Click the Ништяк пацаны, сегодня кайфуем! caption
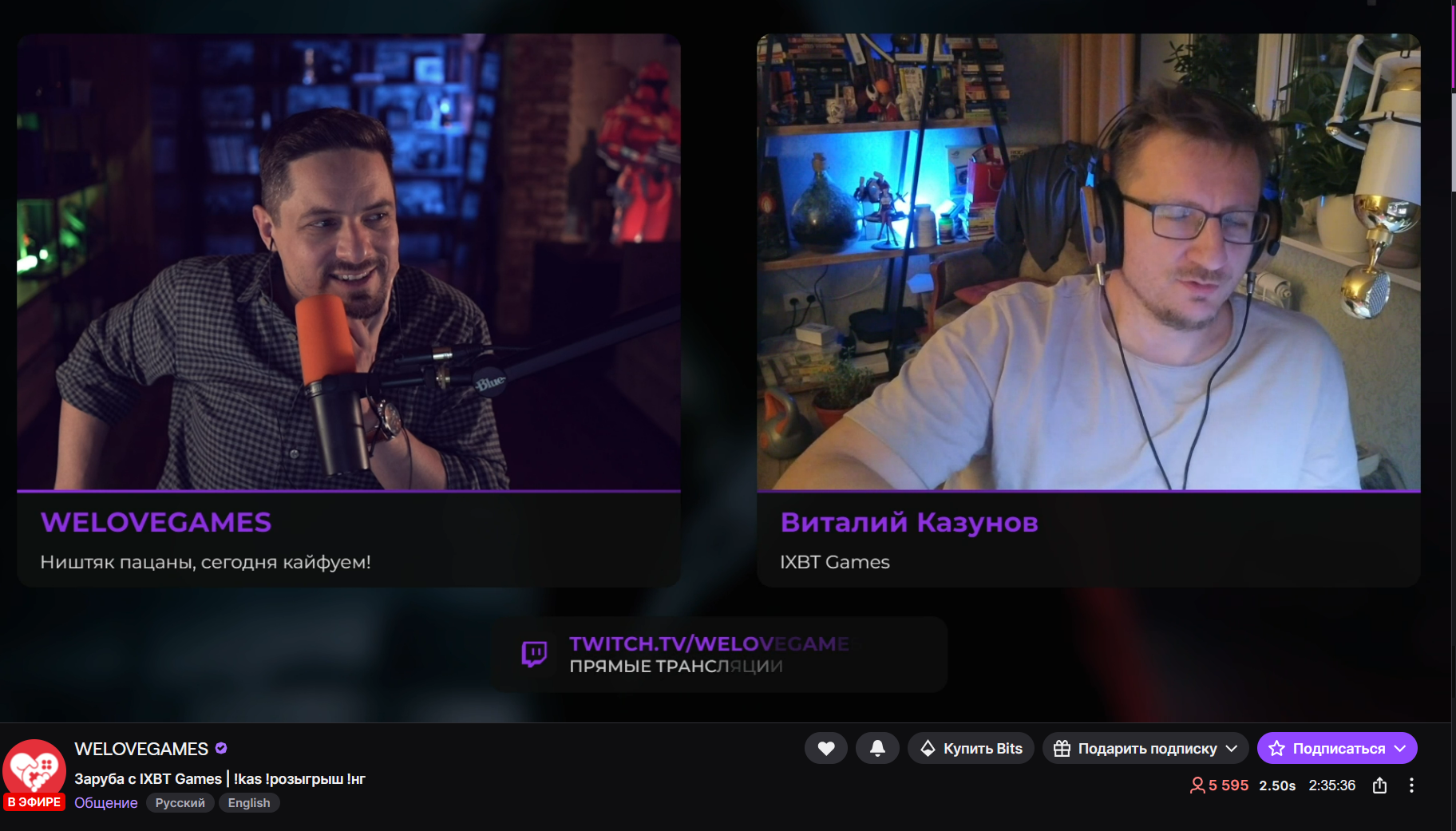The image size is (1456, 831). (205, 562)
